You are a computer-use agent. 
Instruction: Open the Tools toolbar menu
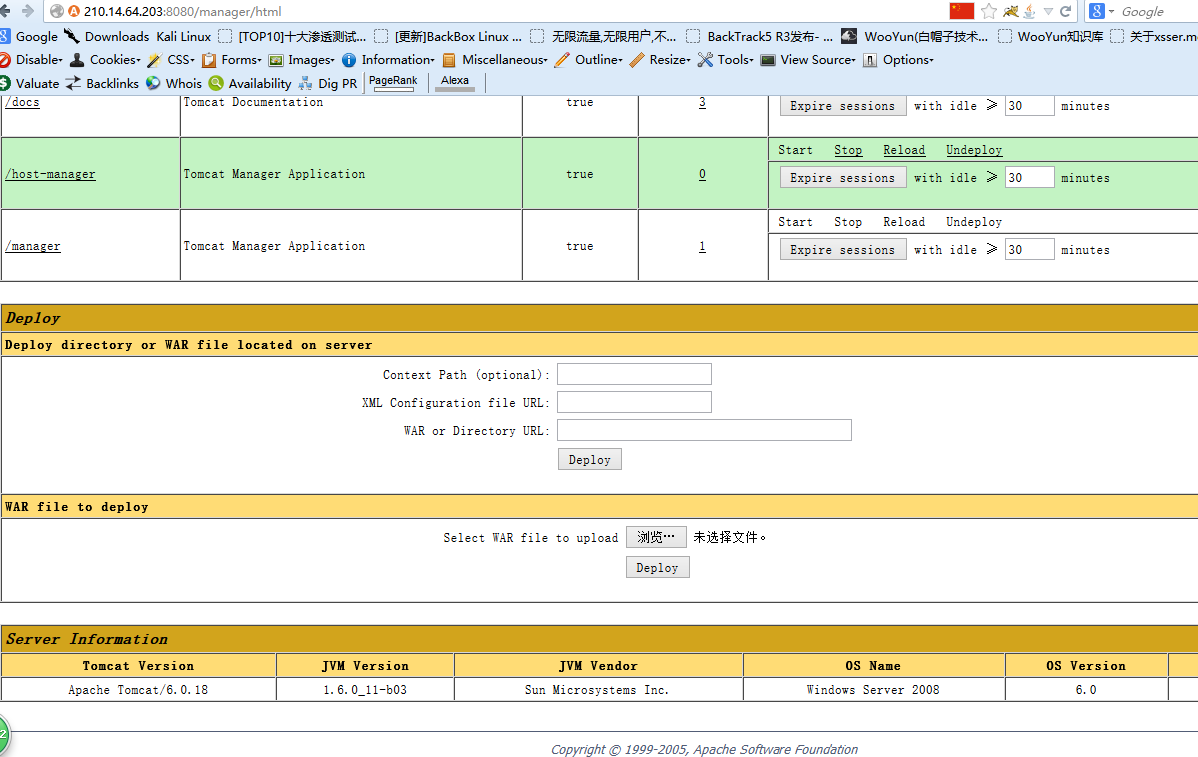coord(726,60)
